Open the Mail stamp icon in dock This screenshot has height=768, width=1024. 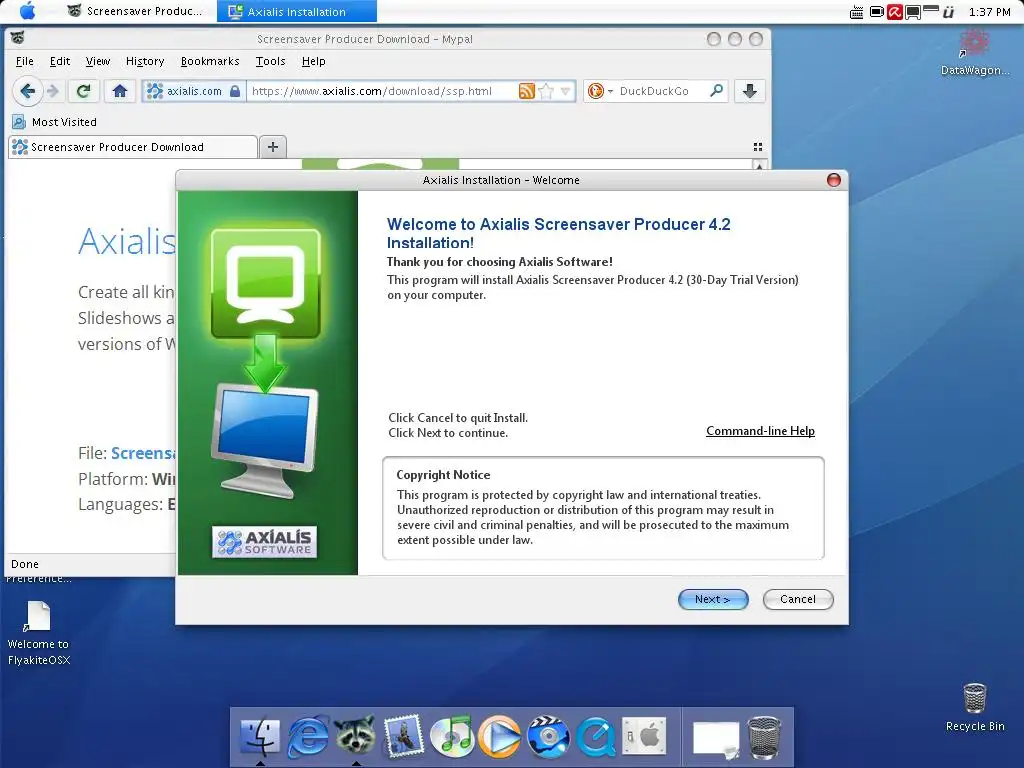coord(404,737)
